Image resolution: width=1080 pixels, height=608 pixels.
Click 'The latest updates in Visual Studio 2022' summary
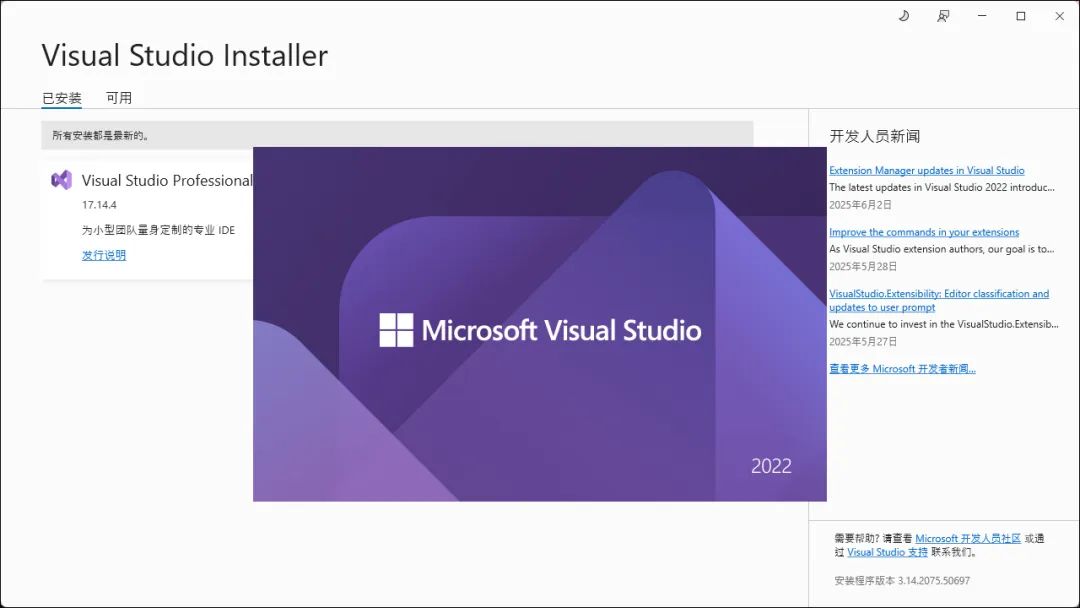pos(942,187)
